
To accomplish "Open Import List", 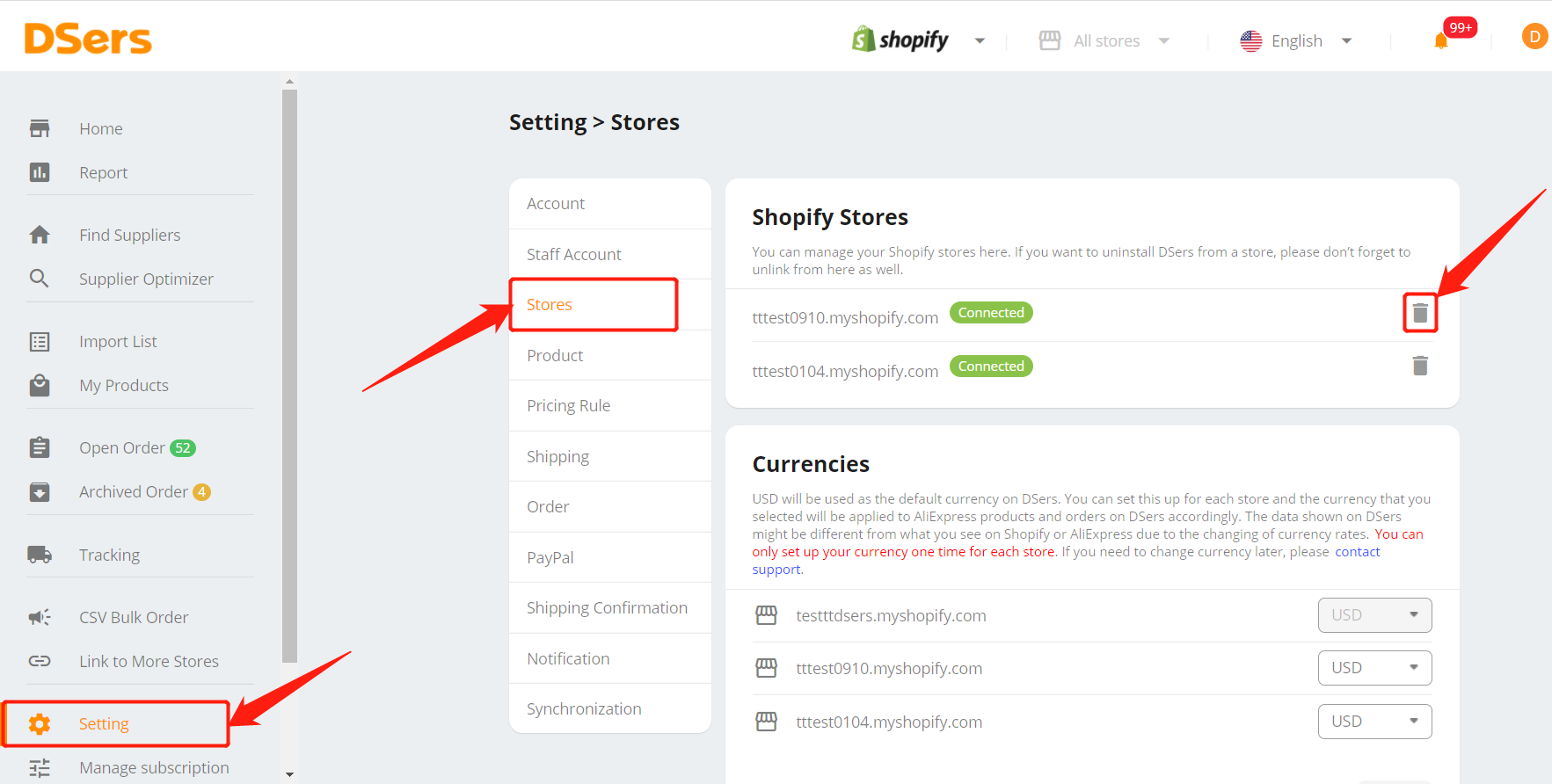I will (118, 341).
